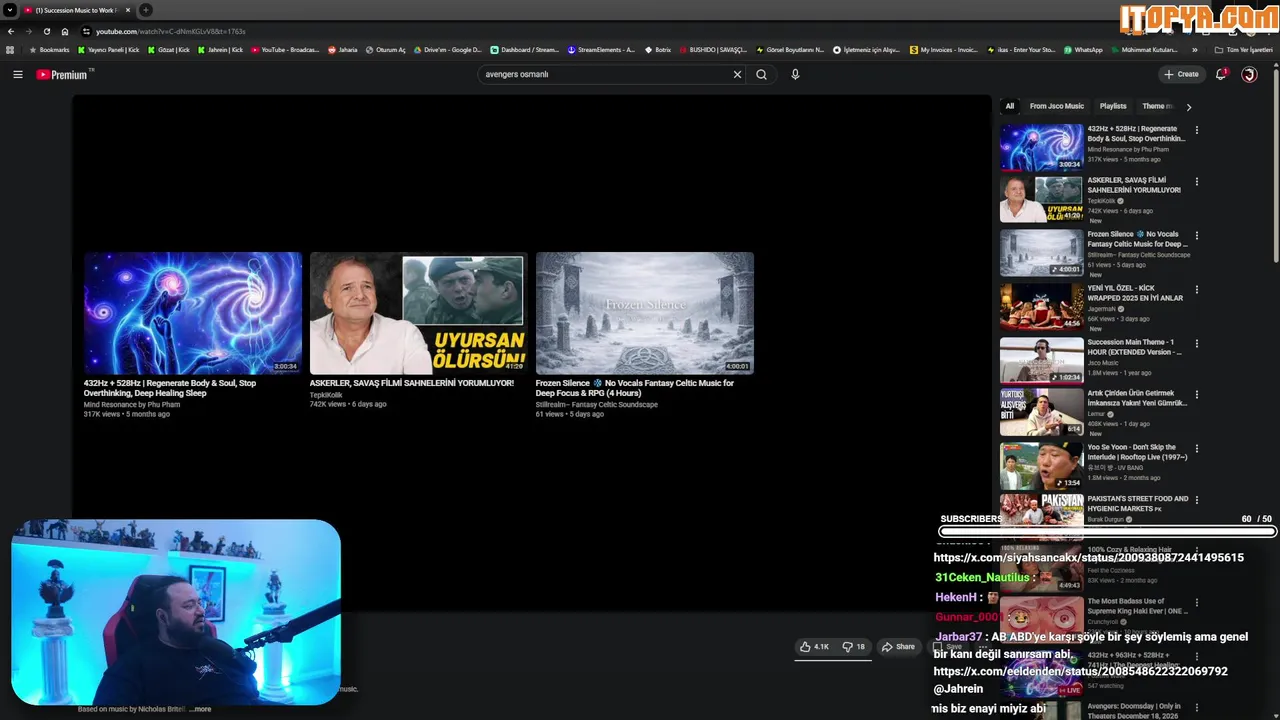The image size is (1280, 720).
Task: Open the browser apps grid icon
Action: point(10,50)
